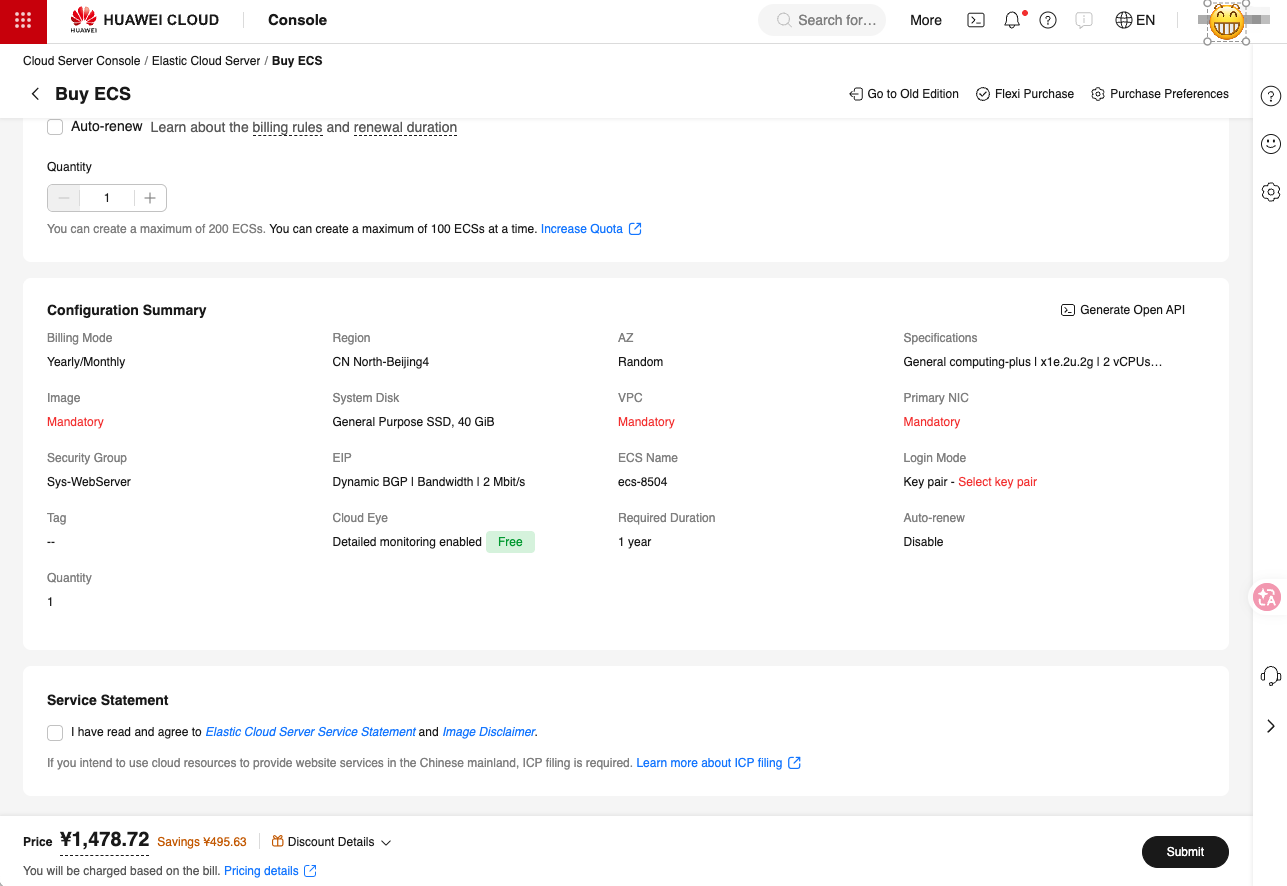Viewport: 1287px width, 886px height.
Task: Click the Increase Quota link
Action: tap(591, 229)
